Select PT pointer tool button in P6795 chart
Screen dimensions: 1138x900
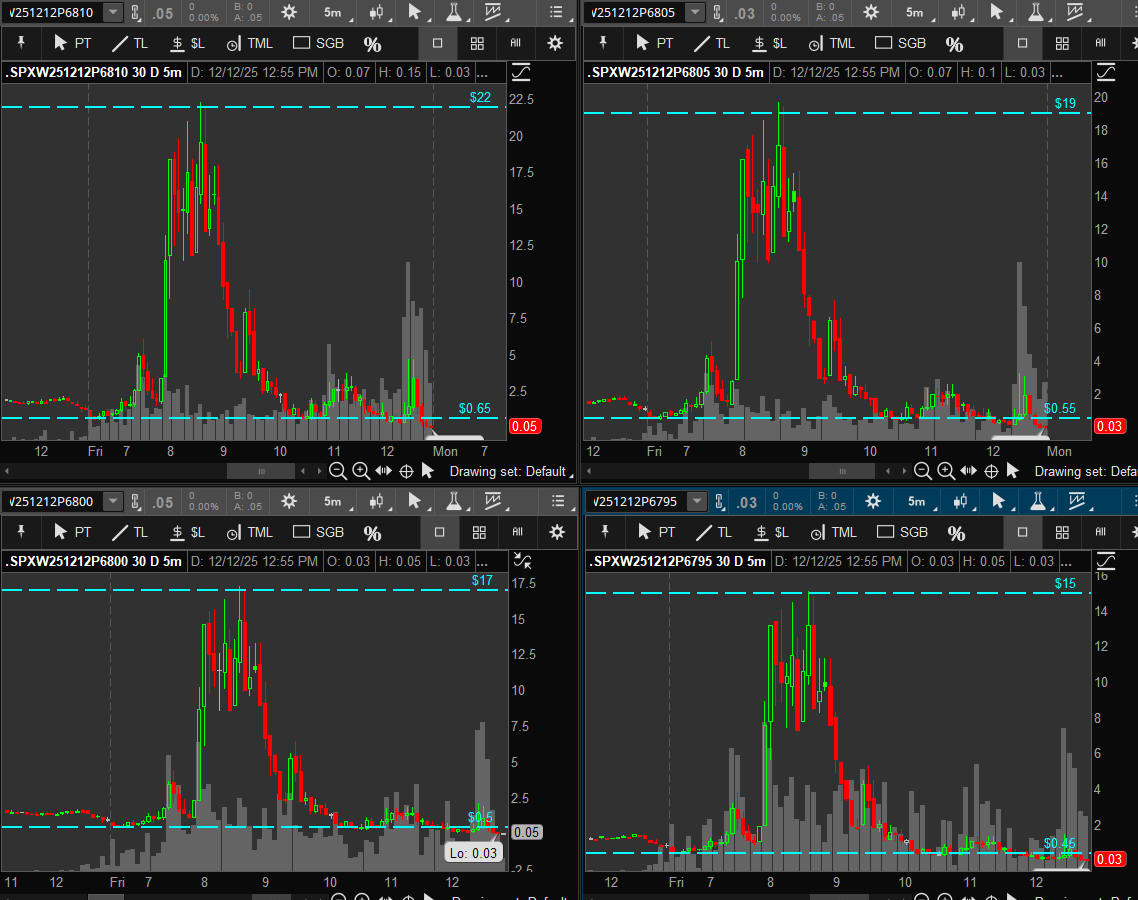658,532
